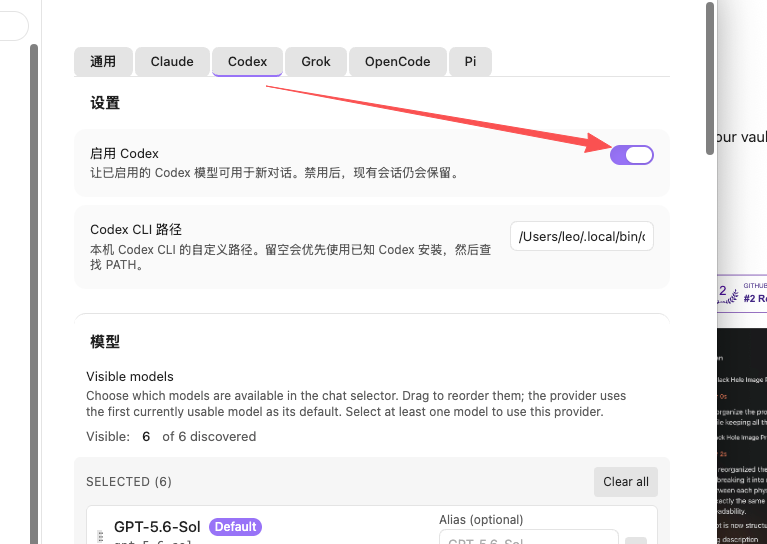Switch to the Grok tab
Viewport: 767px width, 544px height.
[x=316, y=62]
